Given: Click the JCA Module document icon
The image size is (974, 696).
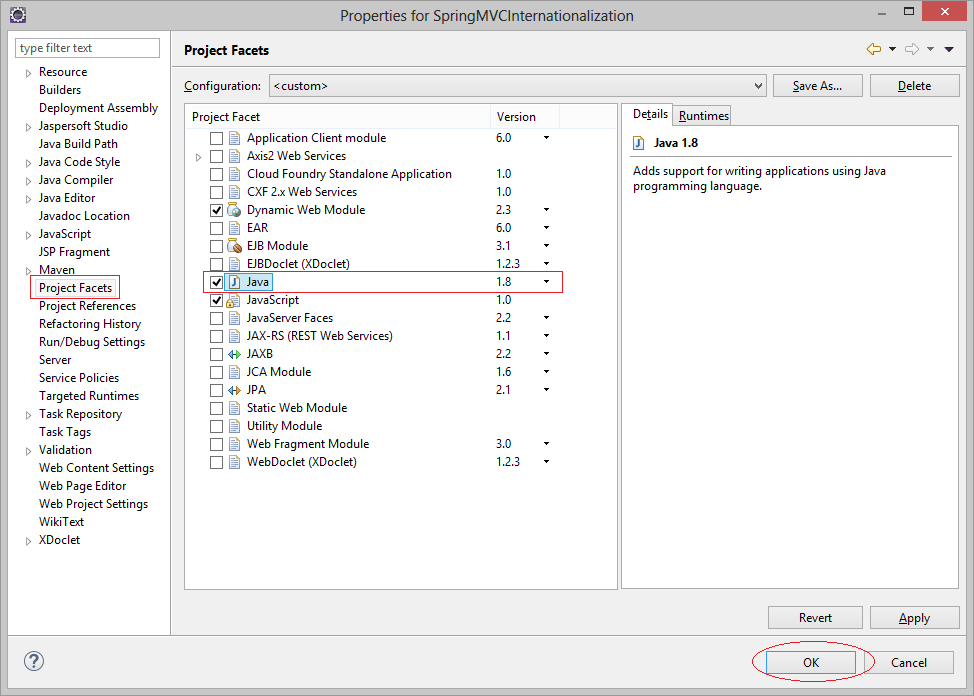Looking at the screenshot, I should tap(234, 372).
